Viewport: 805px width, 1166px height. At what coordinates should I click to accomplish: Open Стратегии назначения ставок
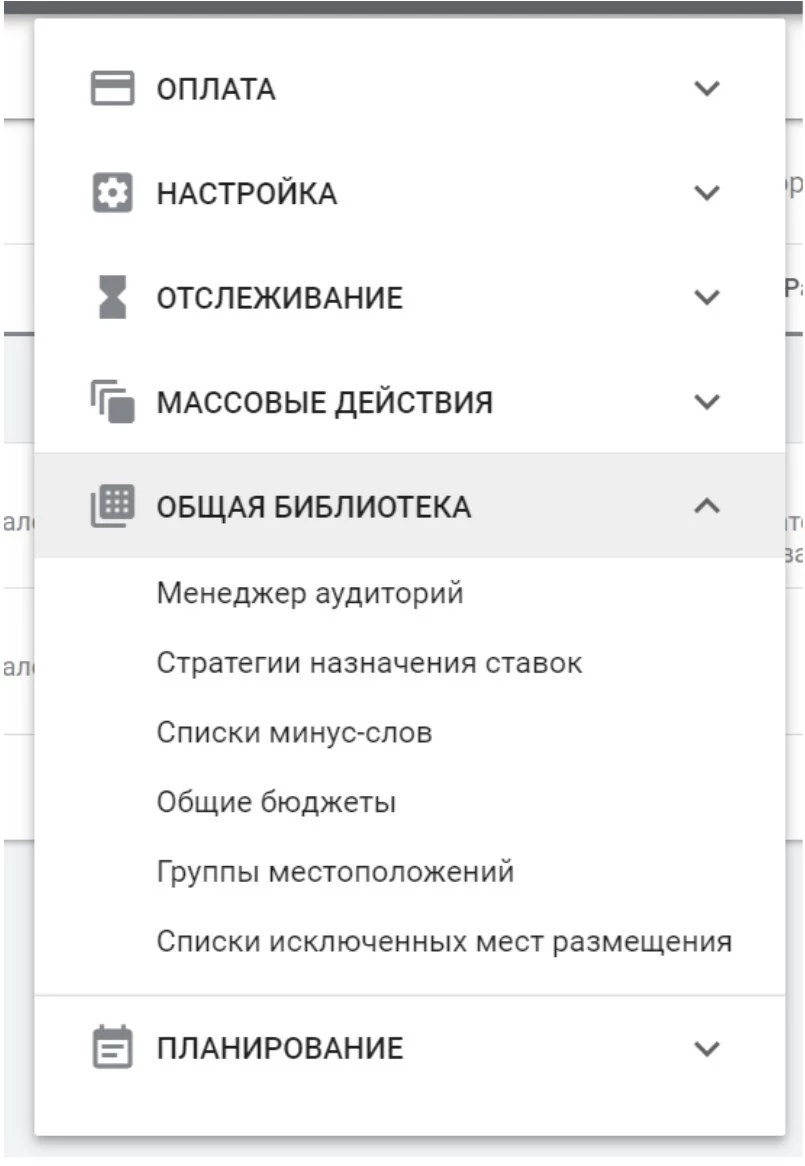point(369,663)
